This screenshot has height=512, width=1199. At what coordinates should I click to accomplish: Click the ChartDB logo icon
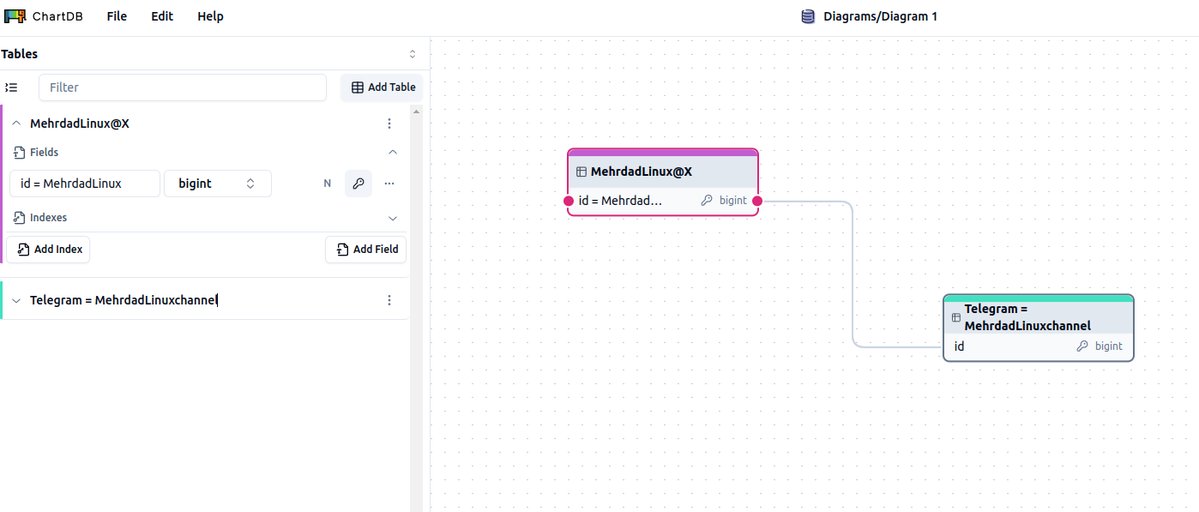coord(15,16)
